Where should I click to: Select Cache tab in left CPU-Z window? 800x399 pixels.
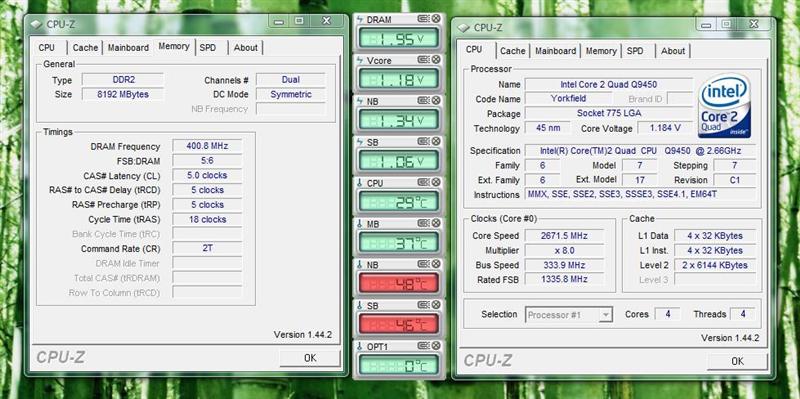pyautogui.click(x=85, y=47)
